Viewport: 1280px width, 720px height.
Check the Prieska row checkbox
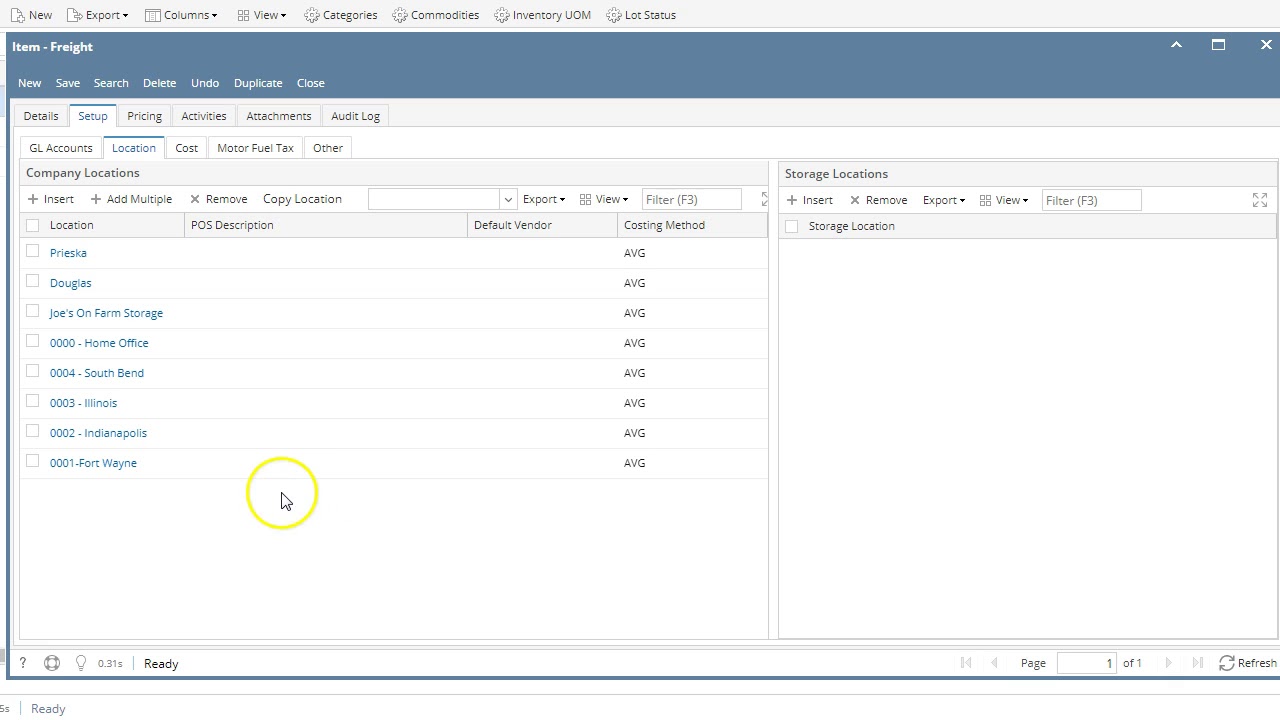pos(33,252)
